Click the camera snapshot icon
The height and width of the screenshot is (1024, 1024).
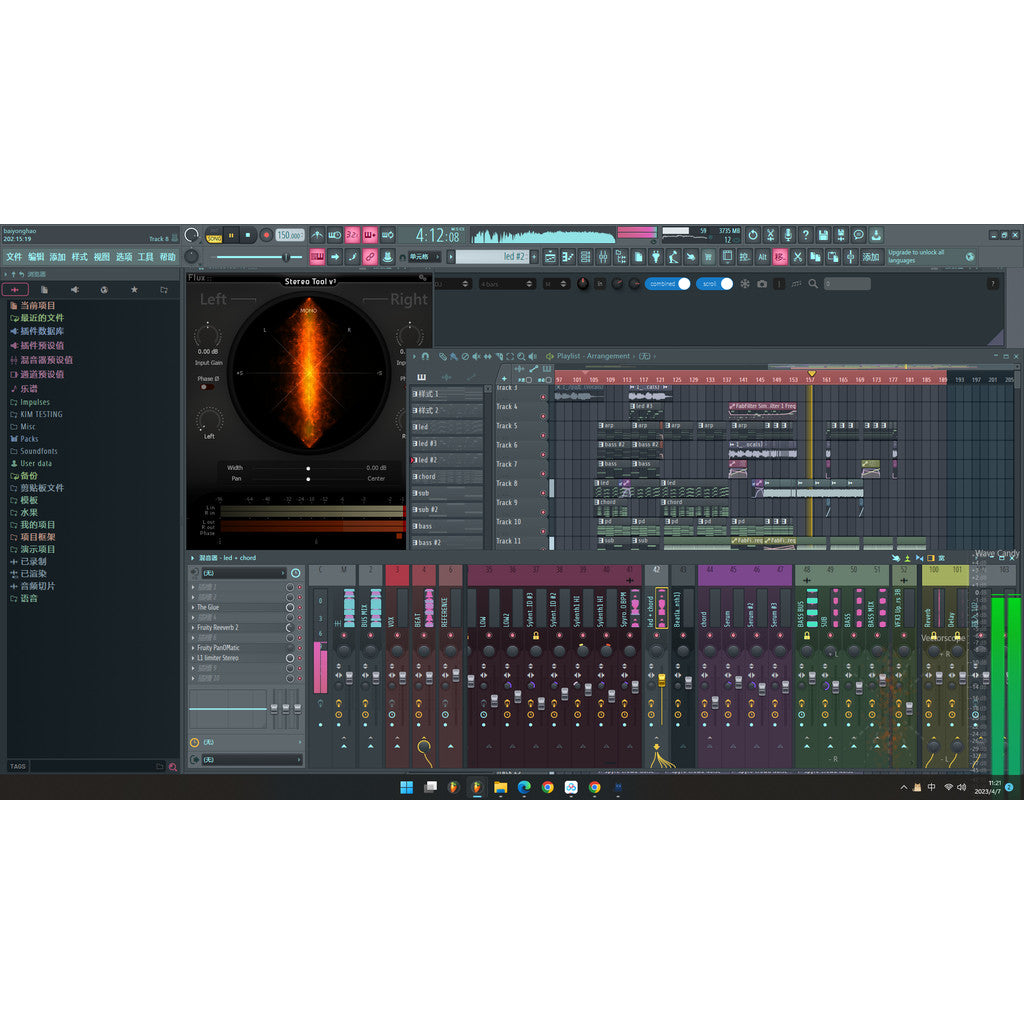(762, 283)
